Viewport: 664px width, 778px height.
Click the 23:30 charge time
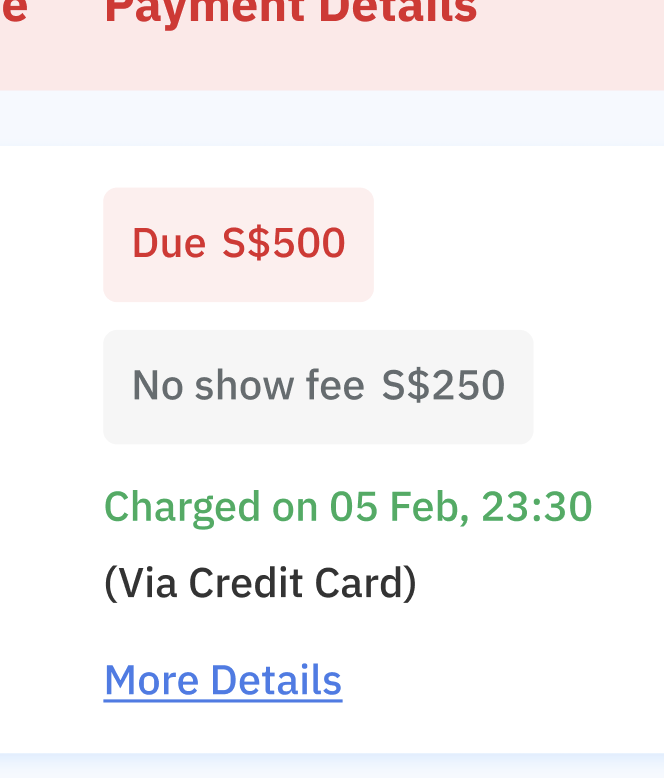pyautogui.click(x=537, y=507)
